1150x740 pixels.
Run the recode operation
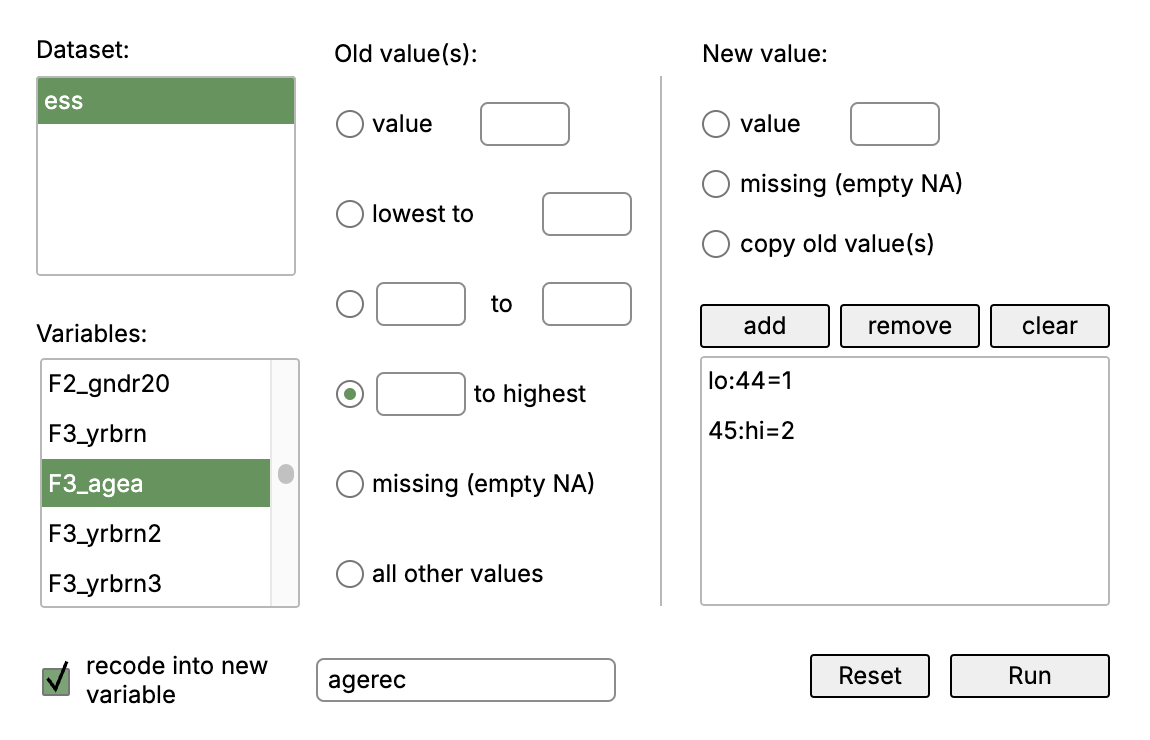[x=1030, y=675]
